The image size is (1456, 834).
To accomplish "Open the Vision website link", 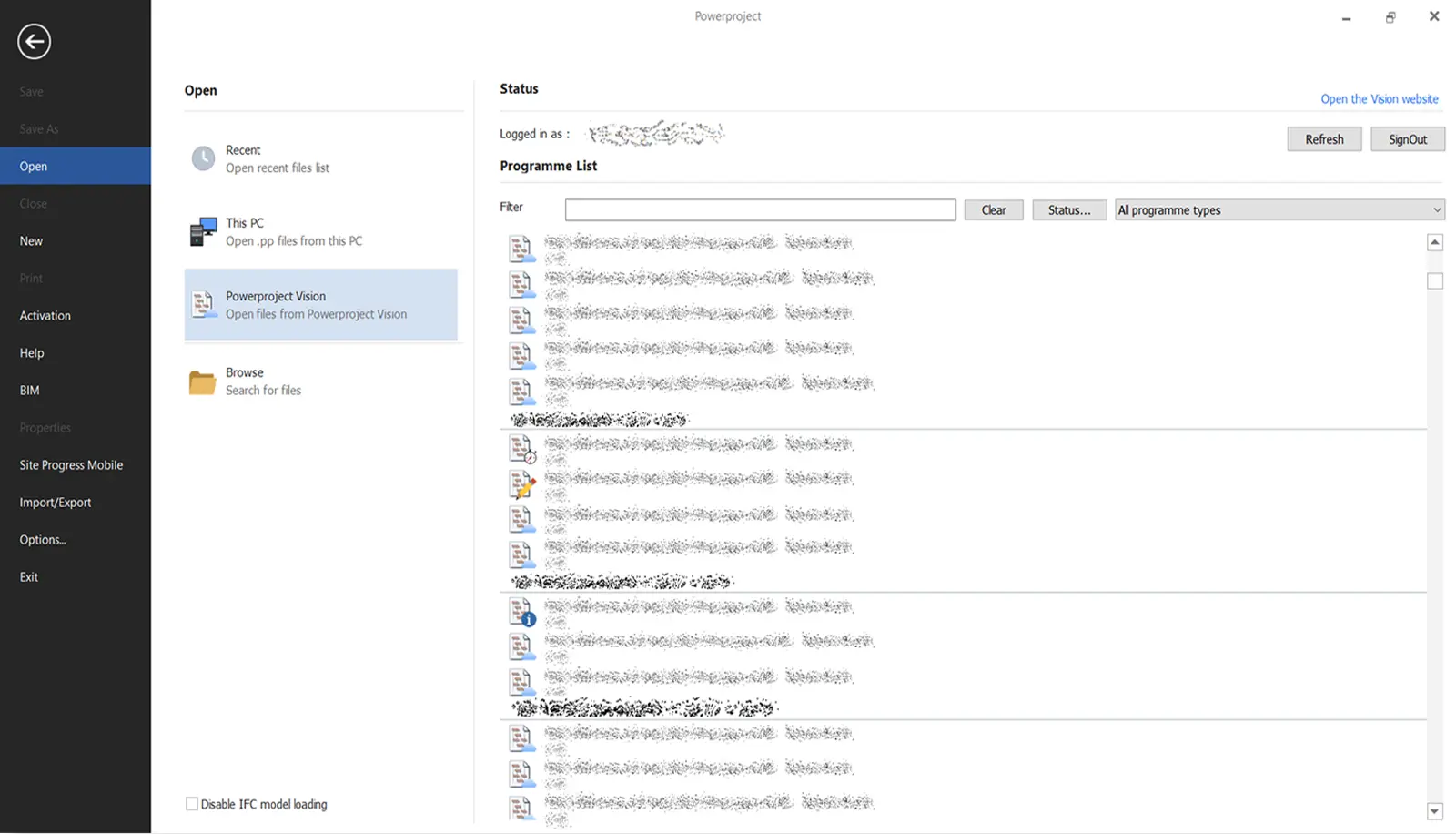I will click(x=1379, y=99).
